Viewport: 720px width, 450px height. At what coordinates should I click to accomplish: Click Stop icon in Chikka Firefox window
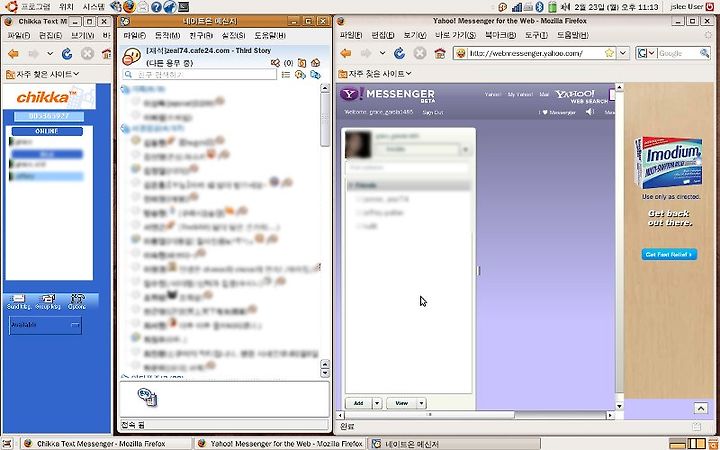(87, 54)
